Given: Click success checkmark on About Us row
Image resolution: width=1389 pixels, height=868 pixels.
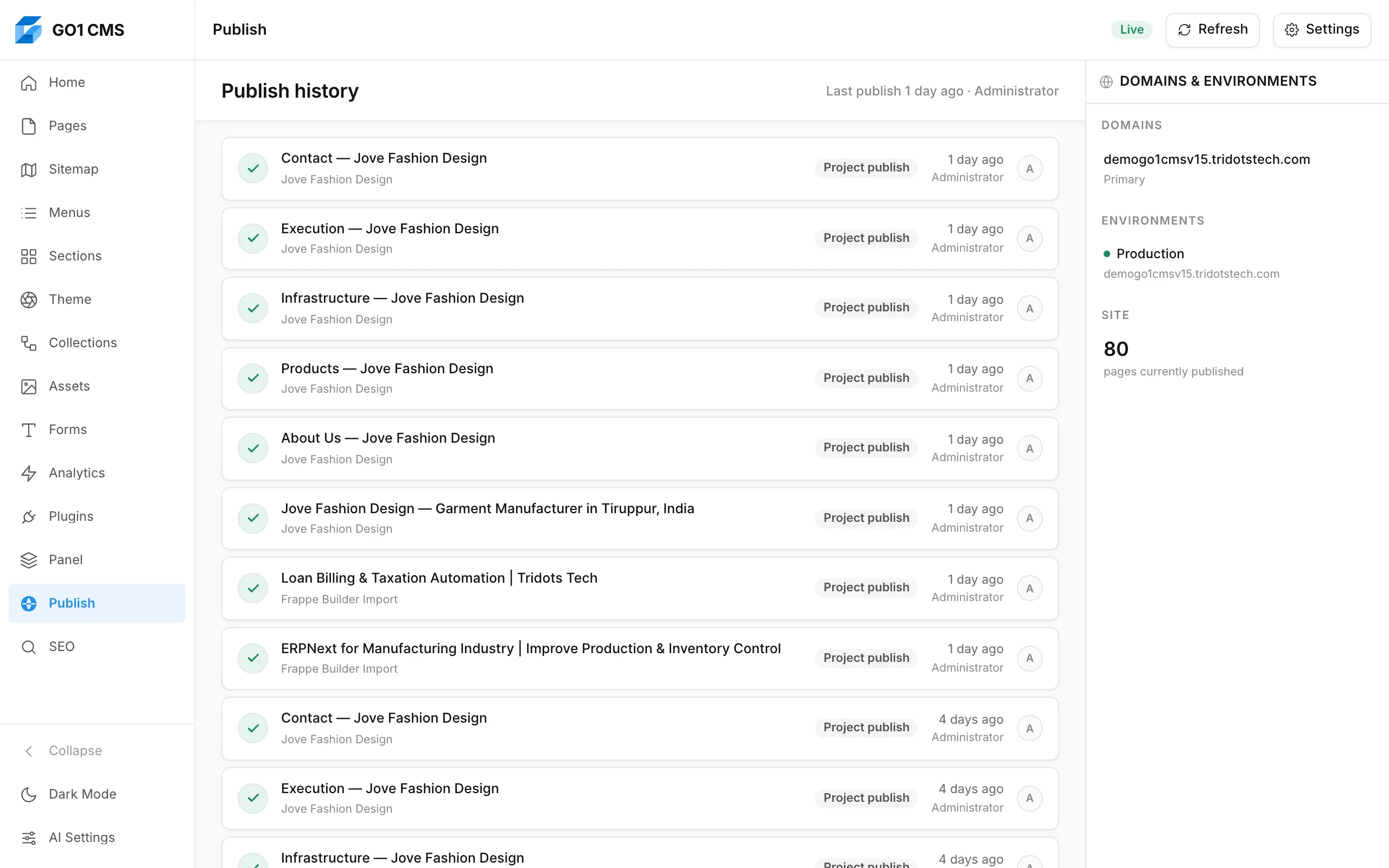Looking at the screenshot, I should [253, 448].
